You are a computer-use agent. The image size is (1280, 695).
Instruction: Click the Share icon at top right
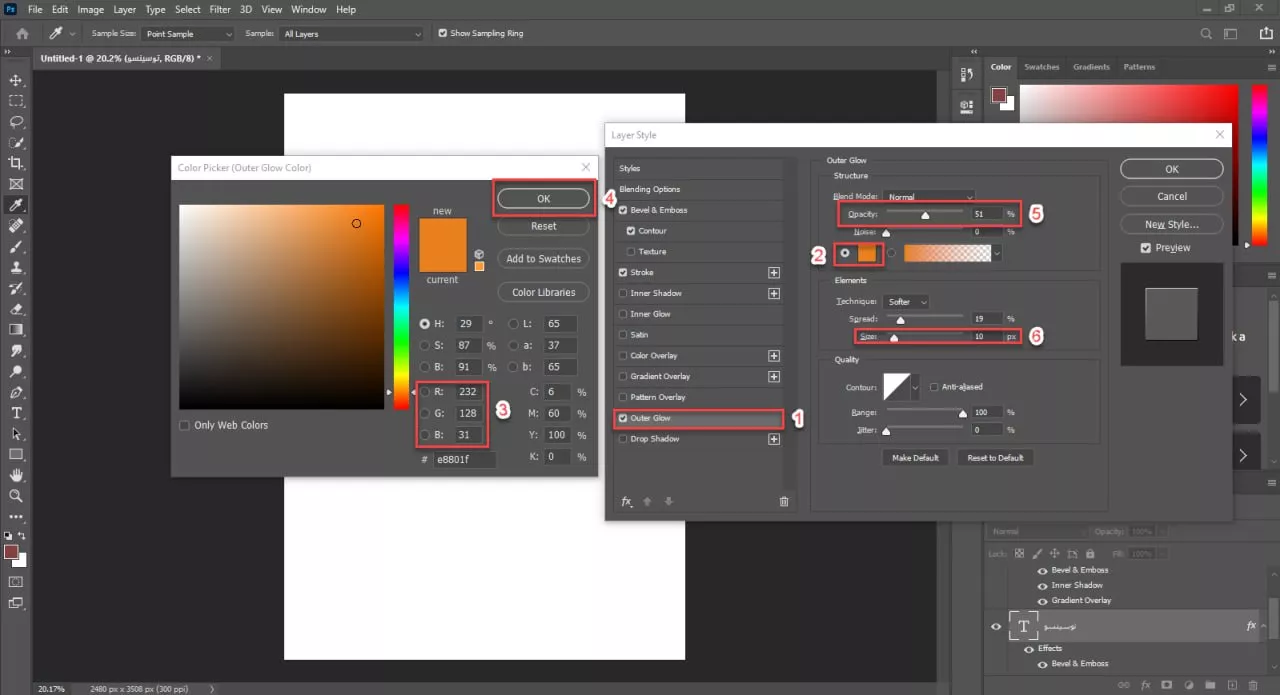click(1266, 33)
